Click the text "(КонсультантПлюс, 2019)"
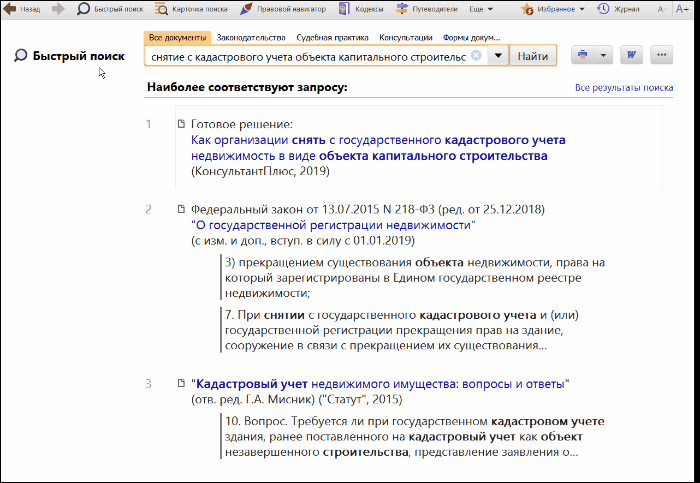Image resolution: width=700 pixels, height=483 pixels. pyautogui.click(x=260, y=171)
